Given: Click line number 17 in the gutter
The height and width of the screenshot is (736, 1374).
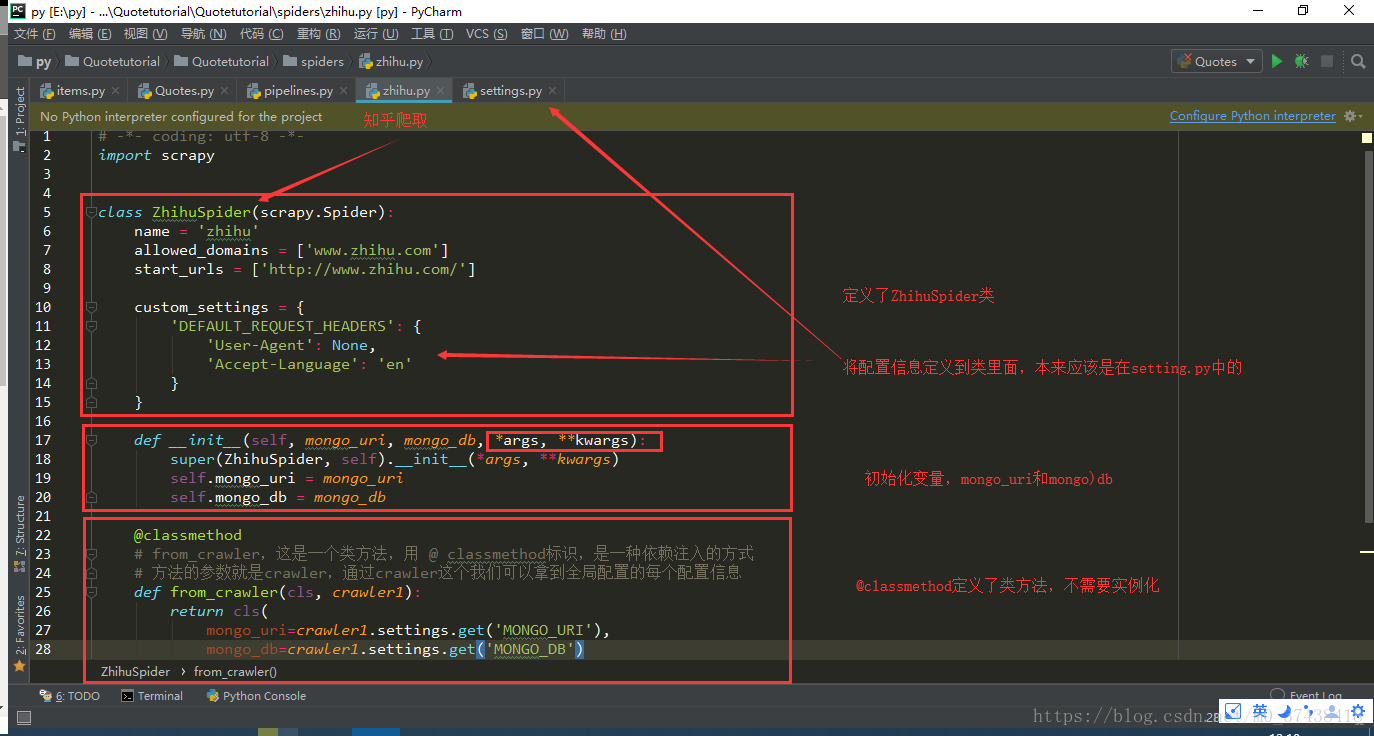Looking at the screenshot, I should 42,440.
